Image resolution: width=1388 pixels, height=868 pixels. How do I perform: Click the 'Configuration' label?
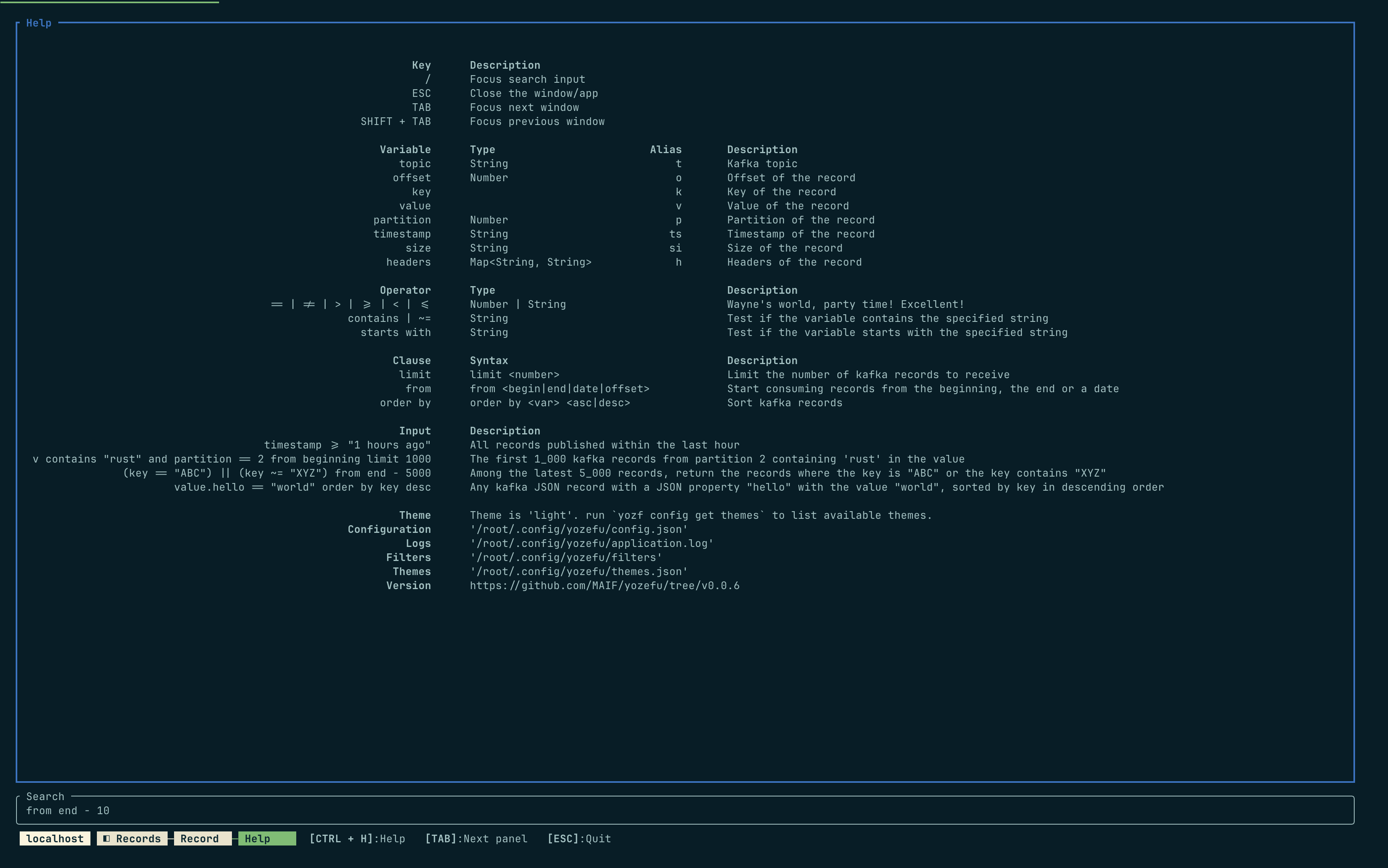click(x=390, y=529)
